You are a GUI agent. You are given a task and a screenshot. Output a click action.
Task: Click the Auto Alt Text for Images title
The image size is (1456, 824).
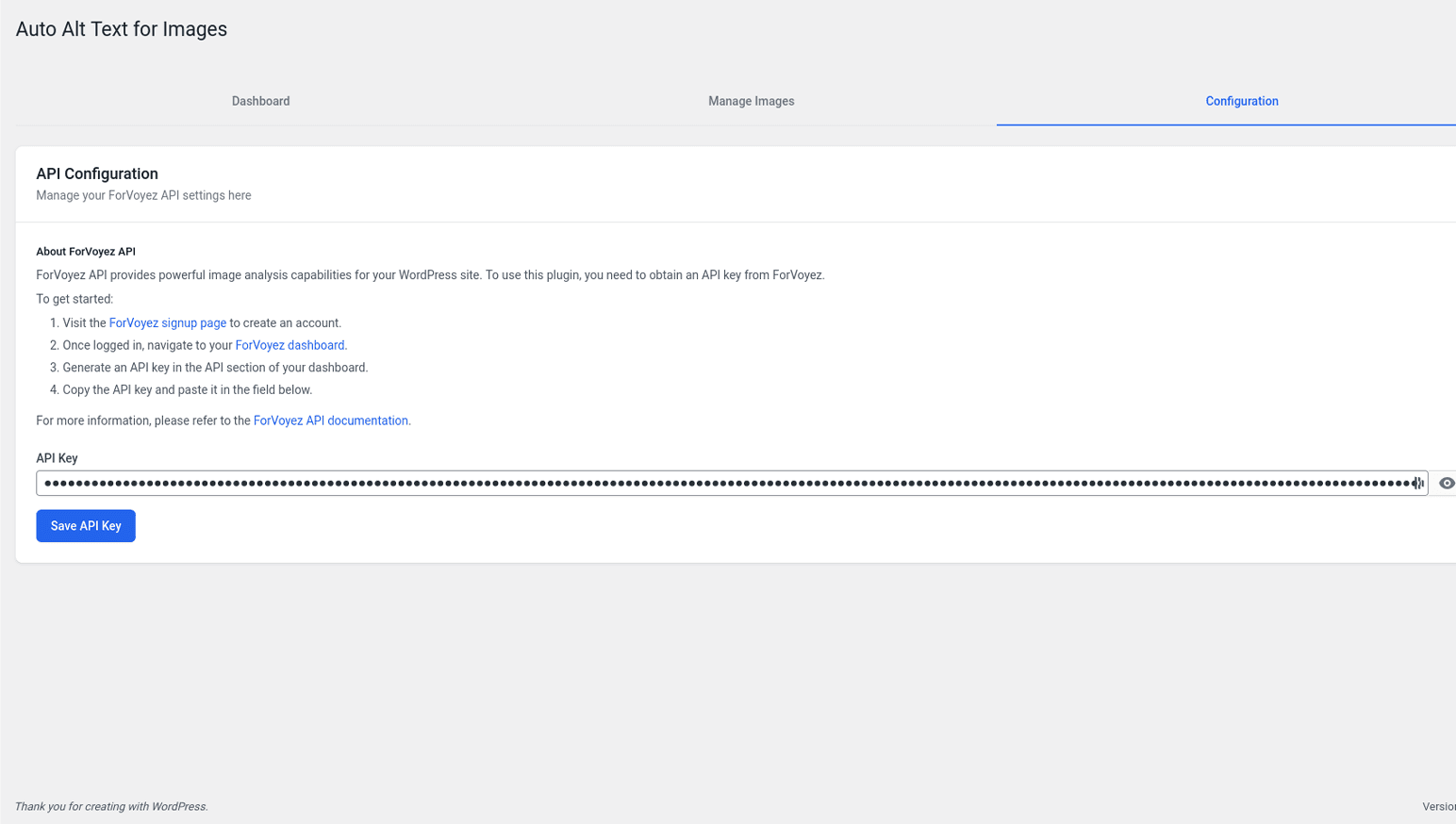pos(122,29)
